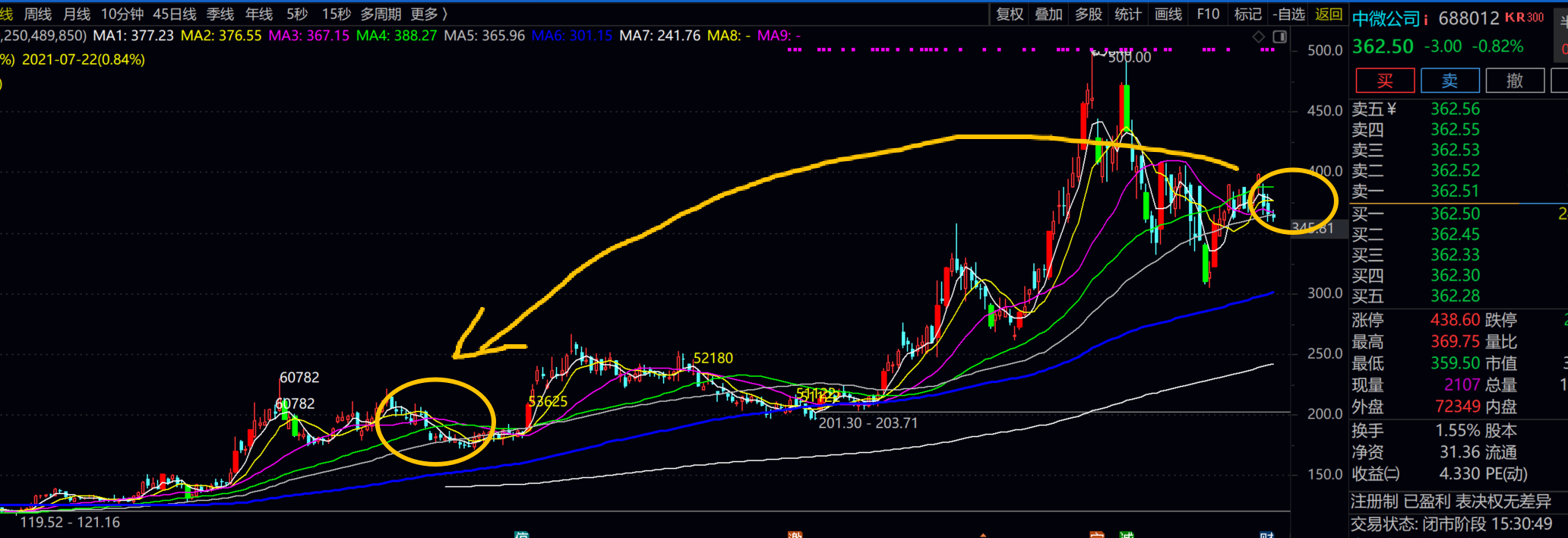1568x538 pixels.
Task: Click the green MA4: 388.27 label
Action: (397, 36)
